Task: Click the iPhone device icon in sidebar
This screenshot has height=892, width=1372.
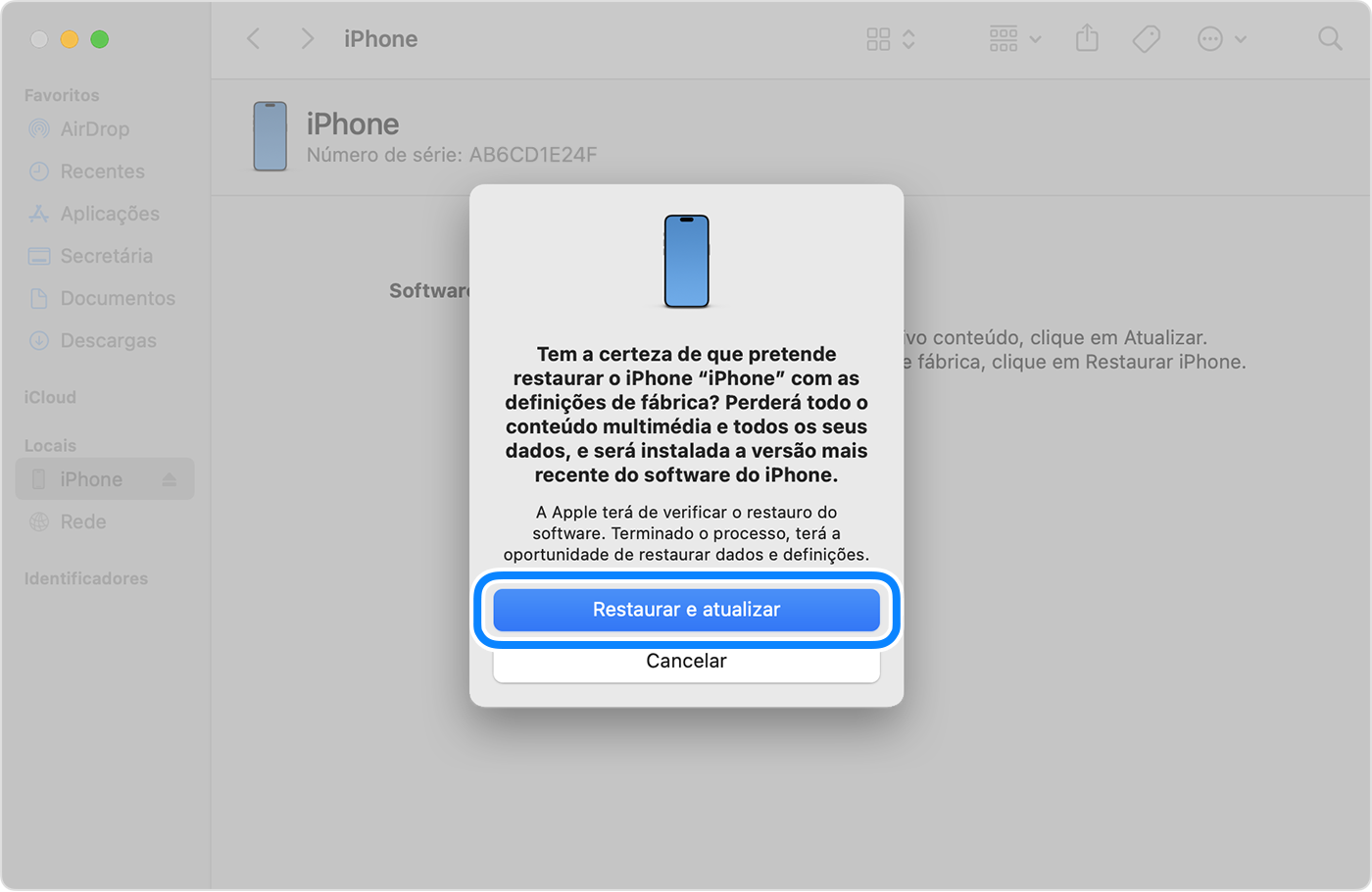Action: (39, 479)
